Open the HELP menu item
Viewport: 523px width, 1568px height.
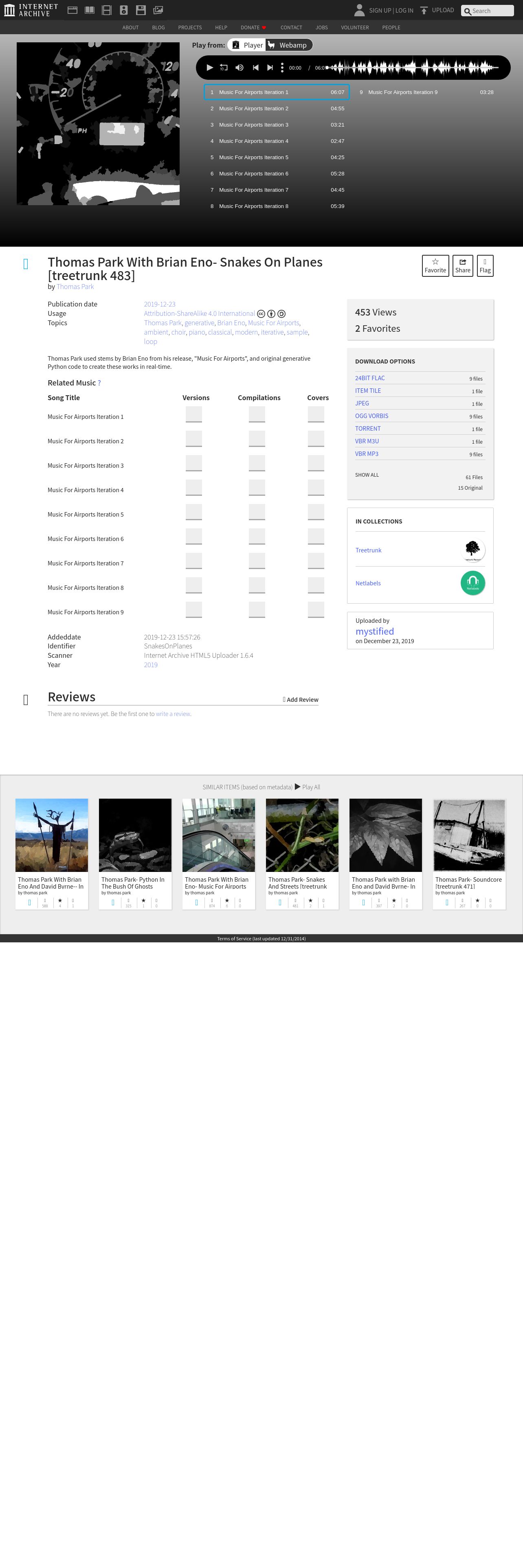click(x=221, y=27)
